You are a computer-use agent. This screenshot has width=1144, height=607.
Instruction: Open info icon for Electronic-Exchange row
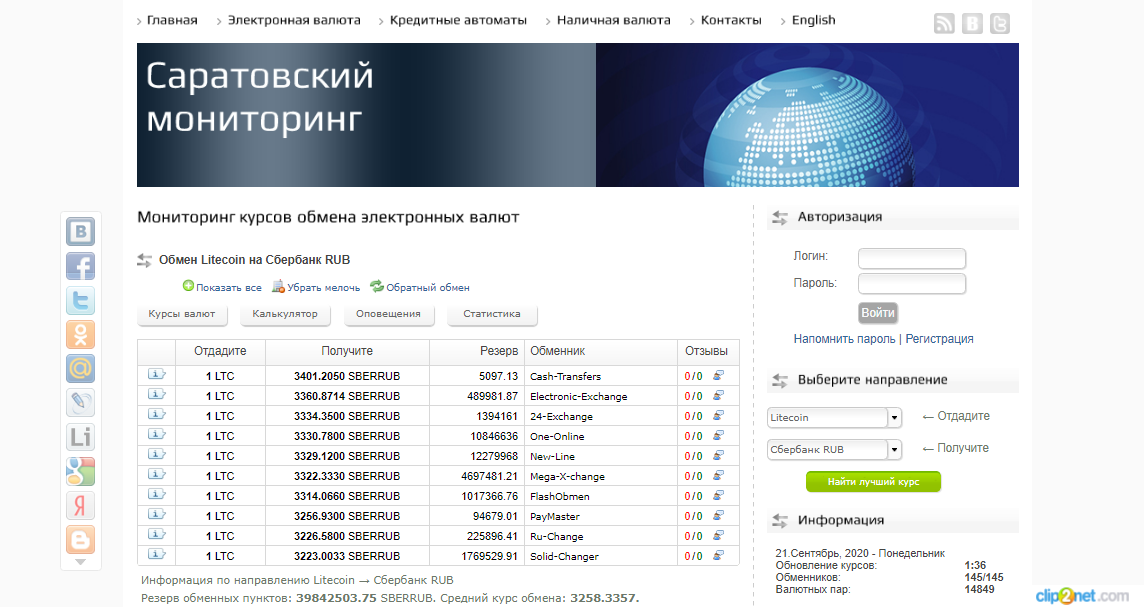coord(156,394)
